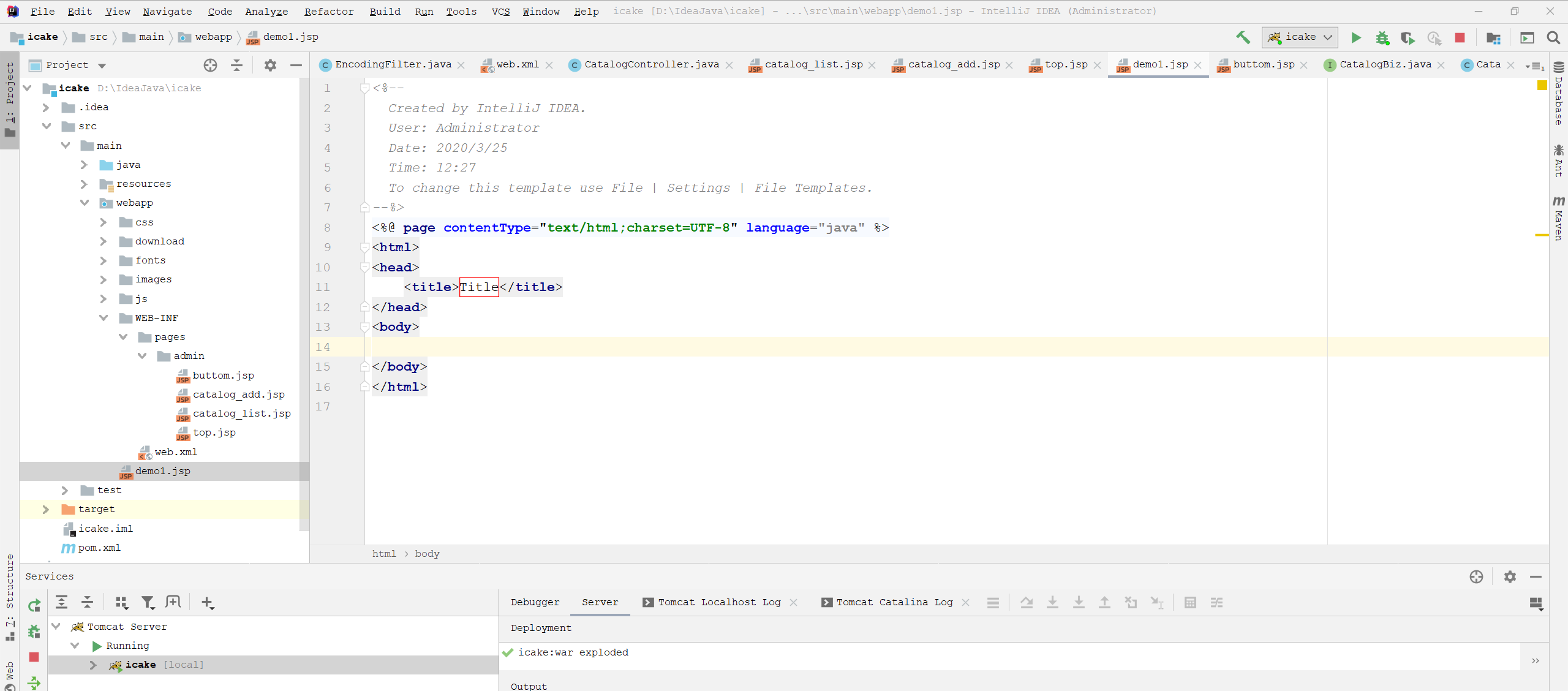Close the Tomcat Localhost Log tab
The image size is (1568, 691).
pyautogui.click(x=793, y=603)
